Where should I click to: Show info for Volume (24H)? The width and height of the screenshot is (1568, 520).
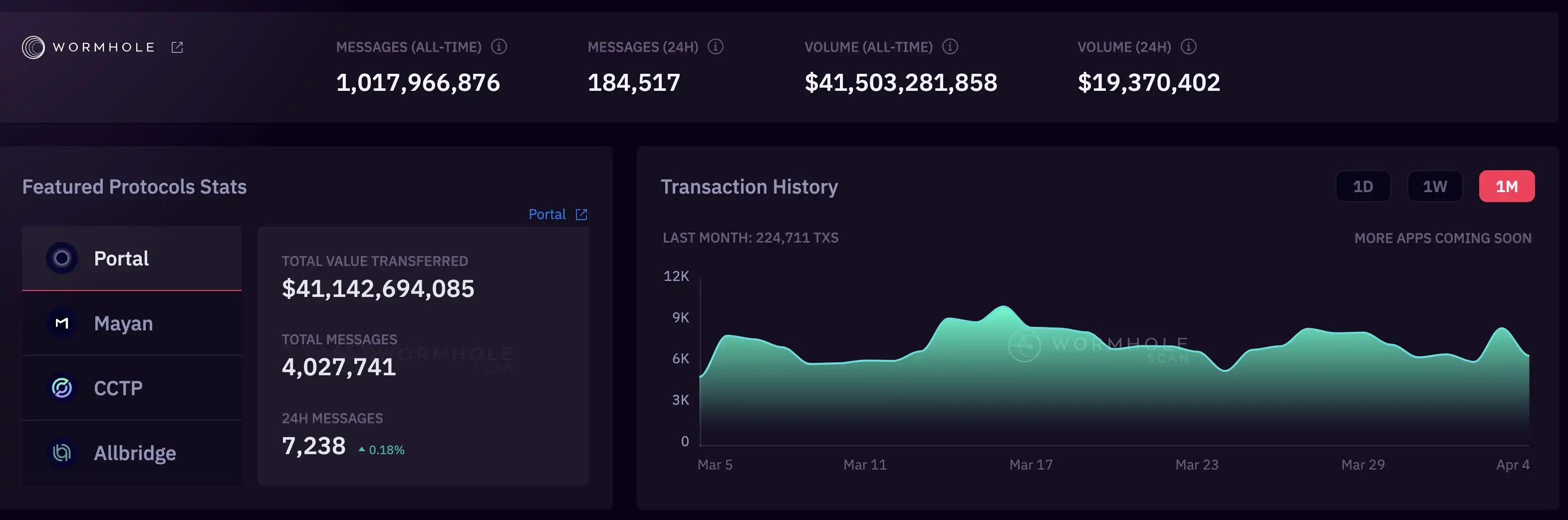(x=1189, y=47)
